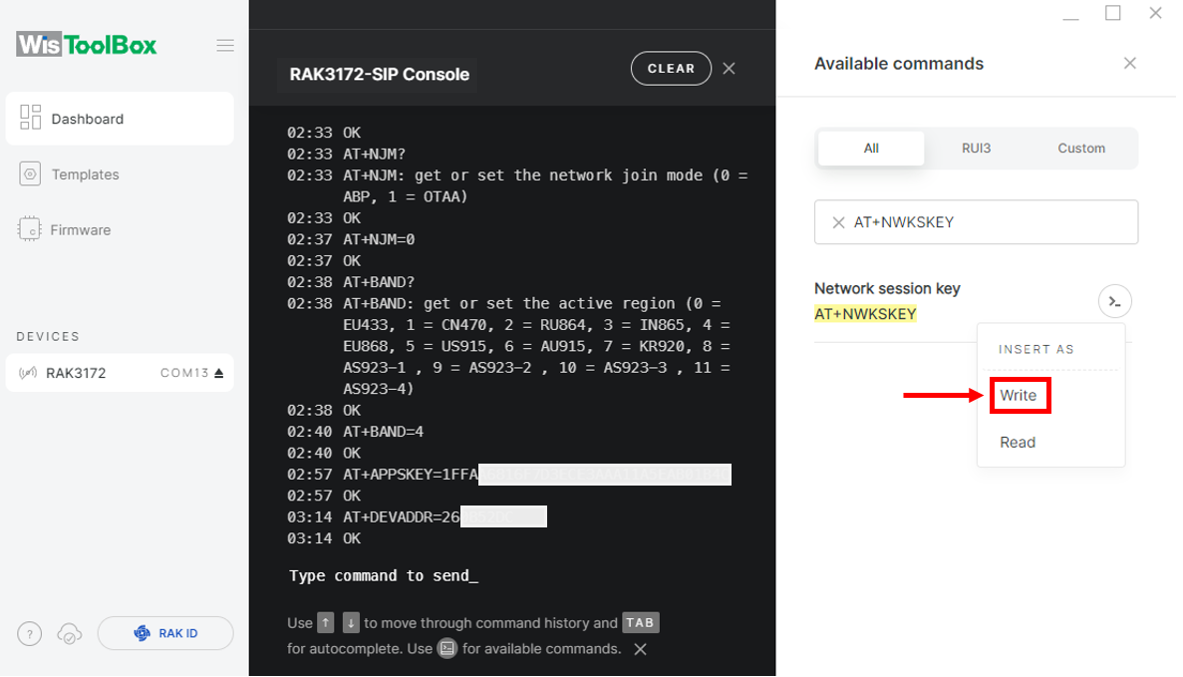Screen dimensions: 1183x677
Task: Click the RAK ID button
Action: point(165,633)
